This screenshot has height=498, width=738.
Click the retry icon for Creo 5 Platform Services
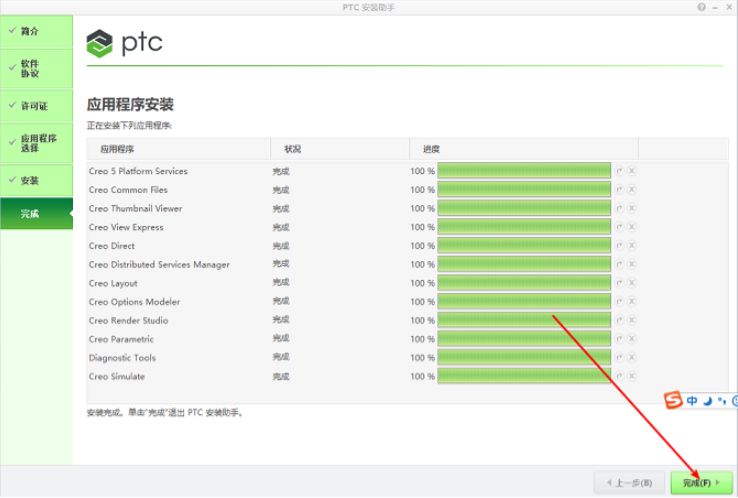pos(619,171)
